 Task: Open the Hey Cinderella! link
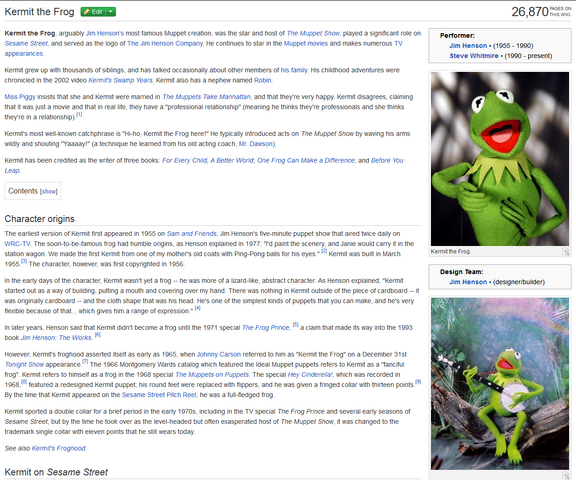pyautogui.click(x=310, y=375)
